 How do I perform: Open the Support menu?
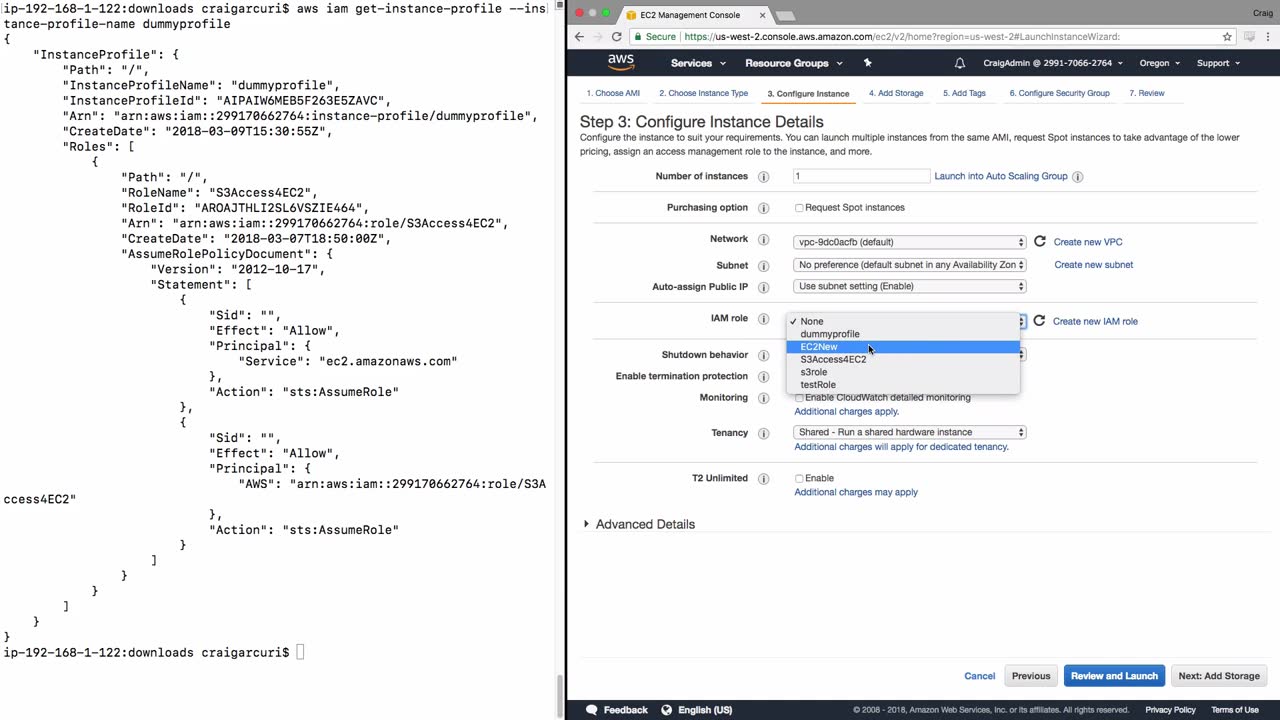click(1218, 63)
